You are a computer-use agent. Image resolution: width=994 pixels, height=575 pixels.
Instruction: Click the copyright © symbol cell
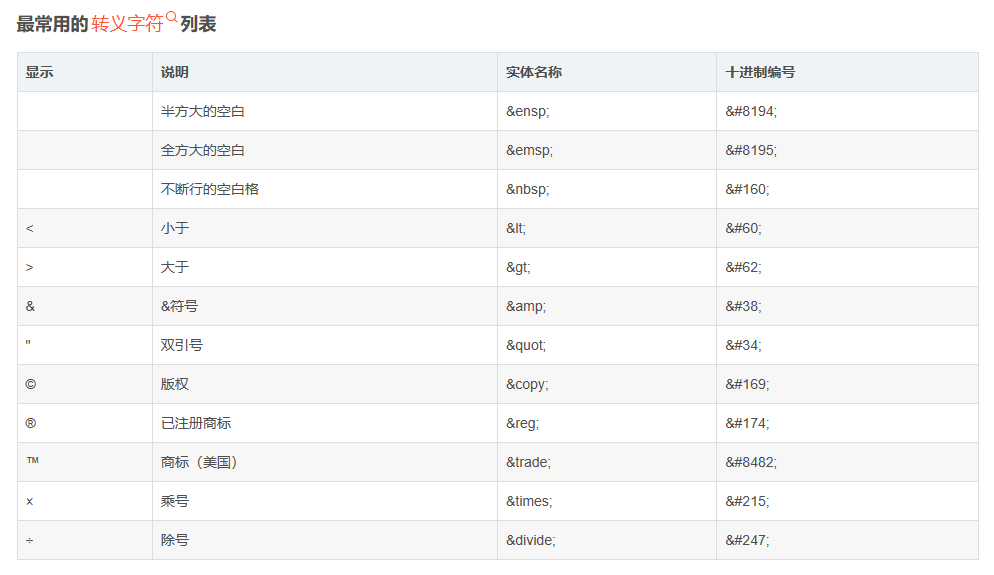point(31,384)
